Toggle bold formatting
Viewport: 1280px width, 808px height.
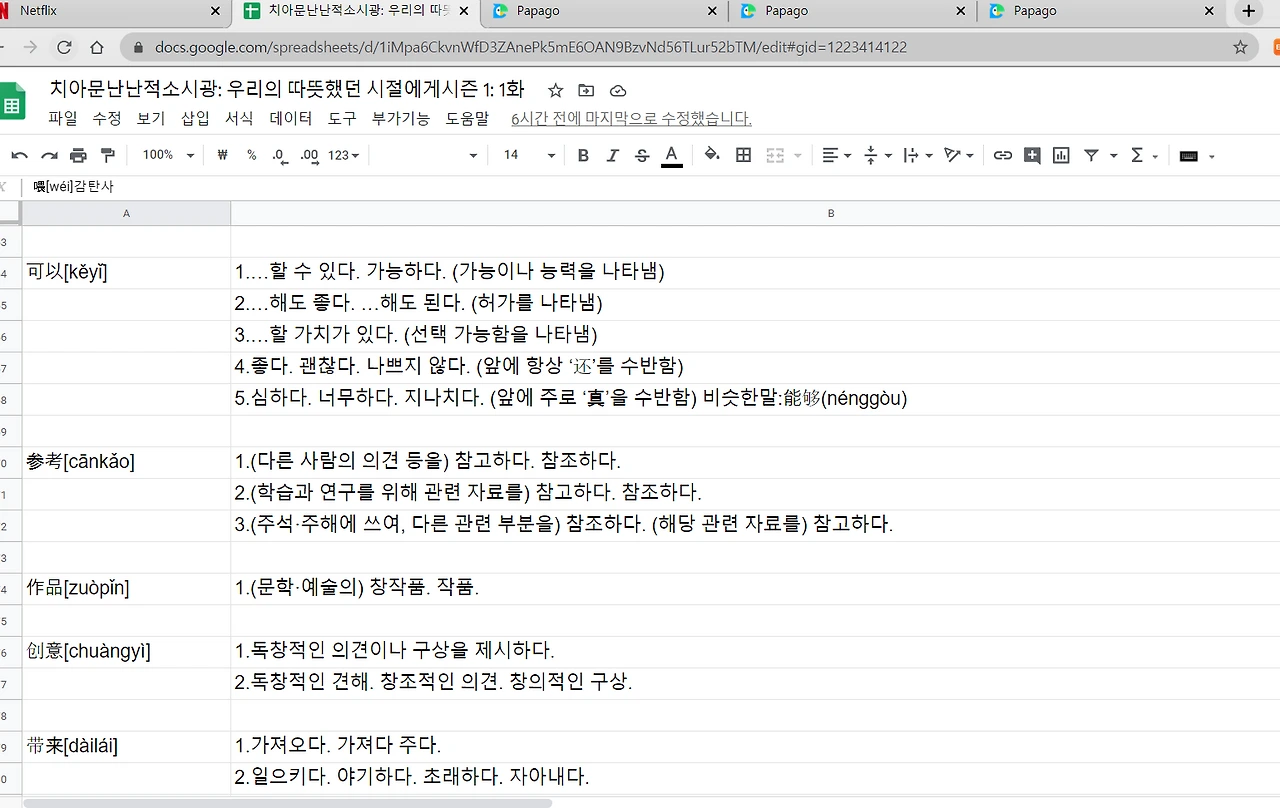point(583,155)
